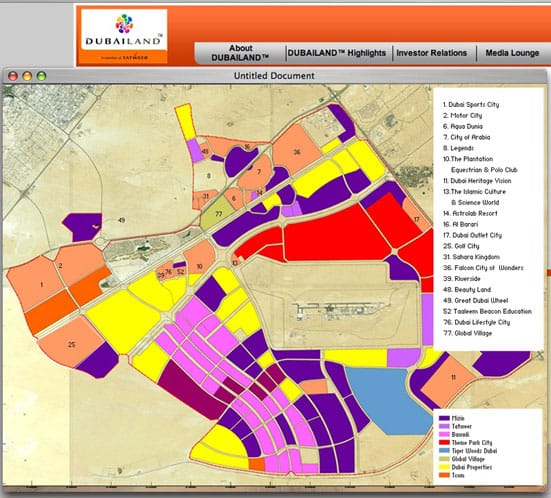Select the 'Bawadi' legend label
Screen dimensions: 551x498
pos(460,434)
